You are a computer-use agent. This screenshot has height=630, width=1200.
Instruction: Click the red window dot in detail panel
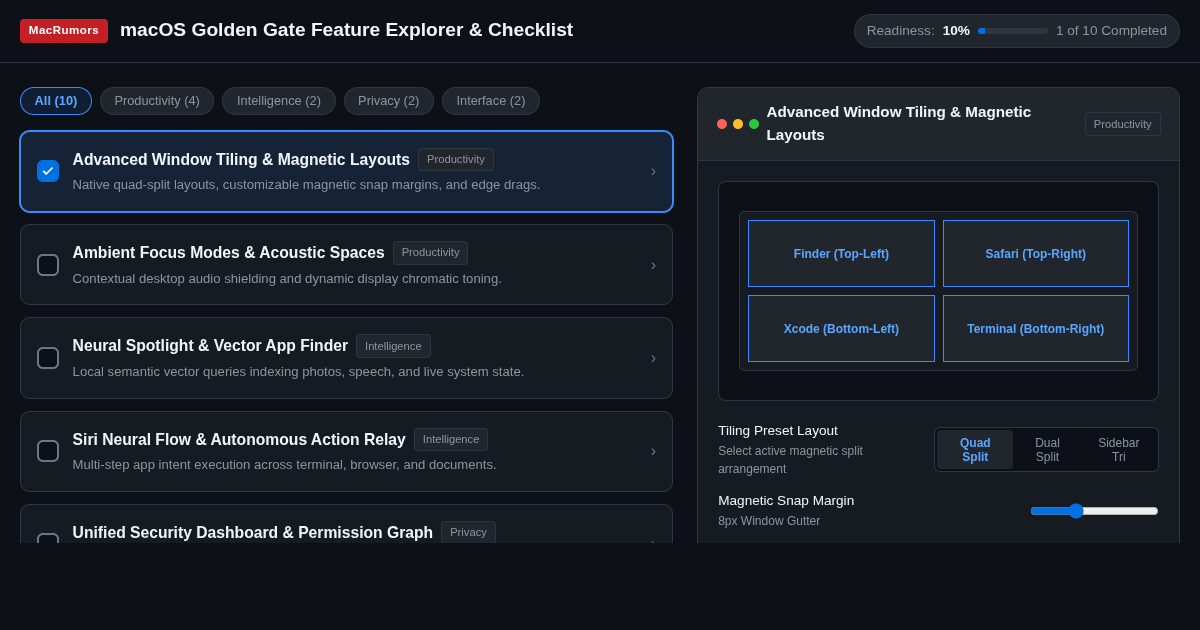point(722,124)
